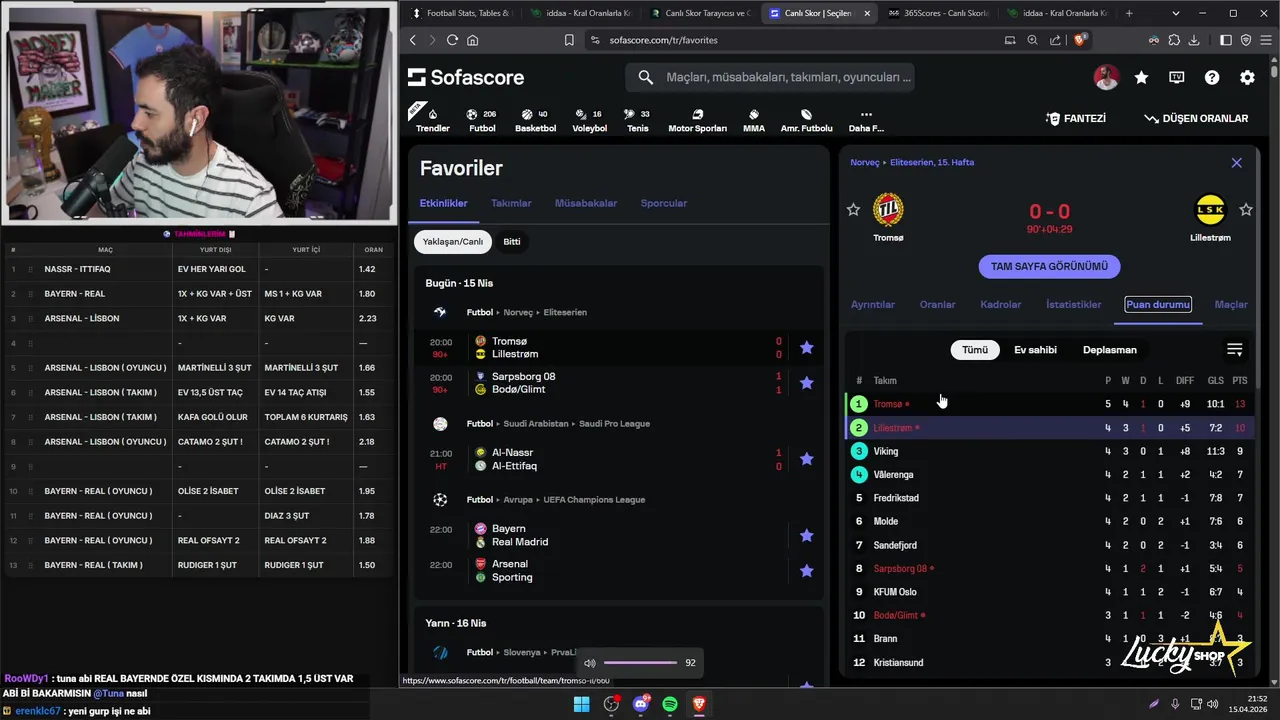Open the Voleybol sport category
1280x720 pixels.
pyautogui.click(x=589, y=120)
